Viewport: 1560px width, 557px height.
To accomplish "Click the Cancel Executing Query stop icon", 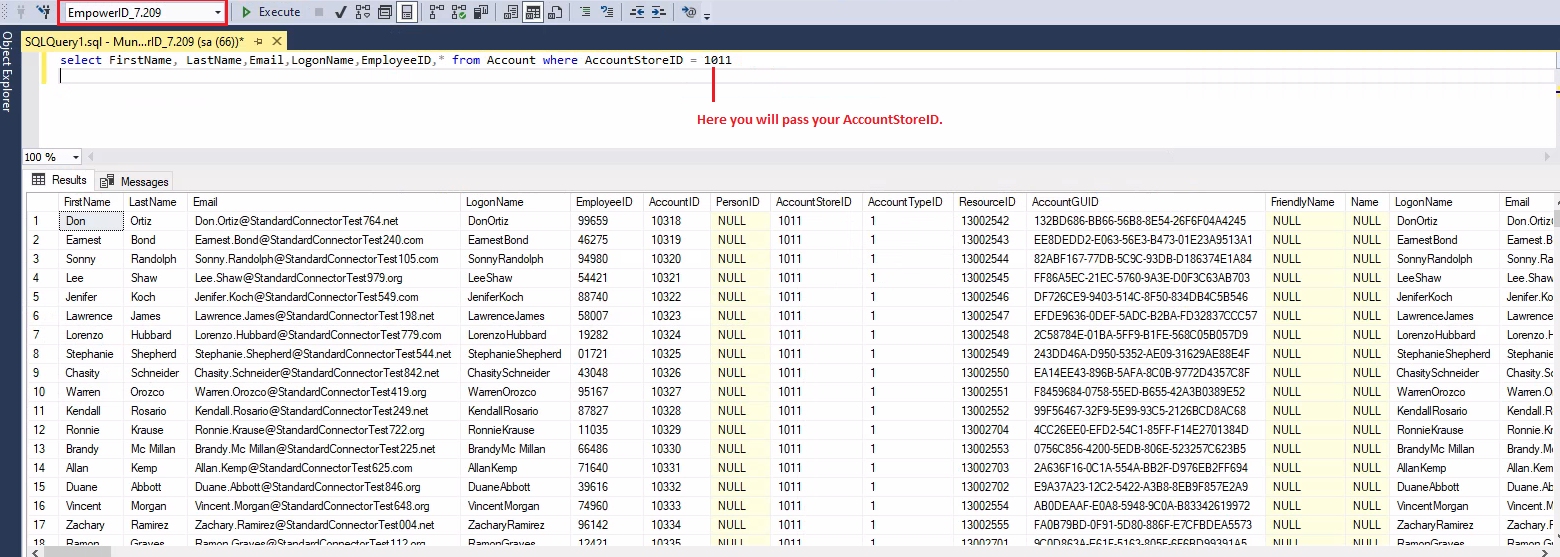I will [319, 12].
